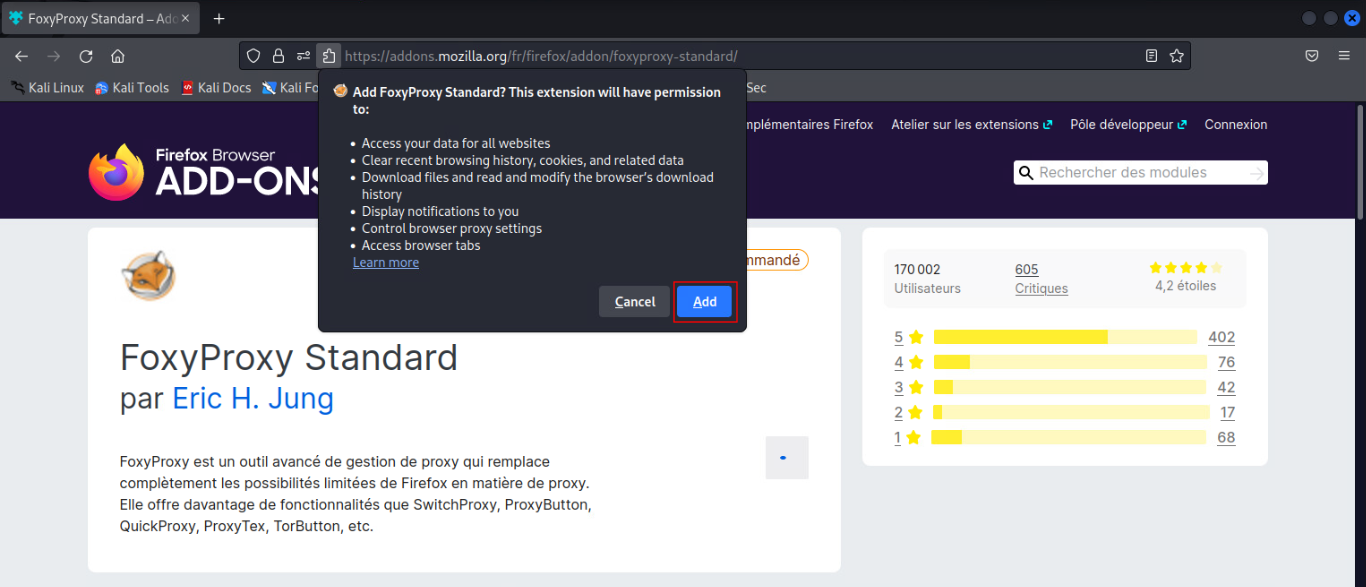This screenshot has height=587, width=1366.
Task: Open the Kali Tools bookmark
Action: coord(132,88)
